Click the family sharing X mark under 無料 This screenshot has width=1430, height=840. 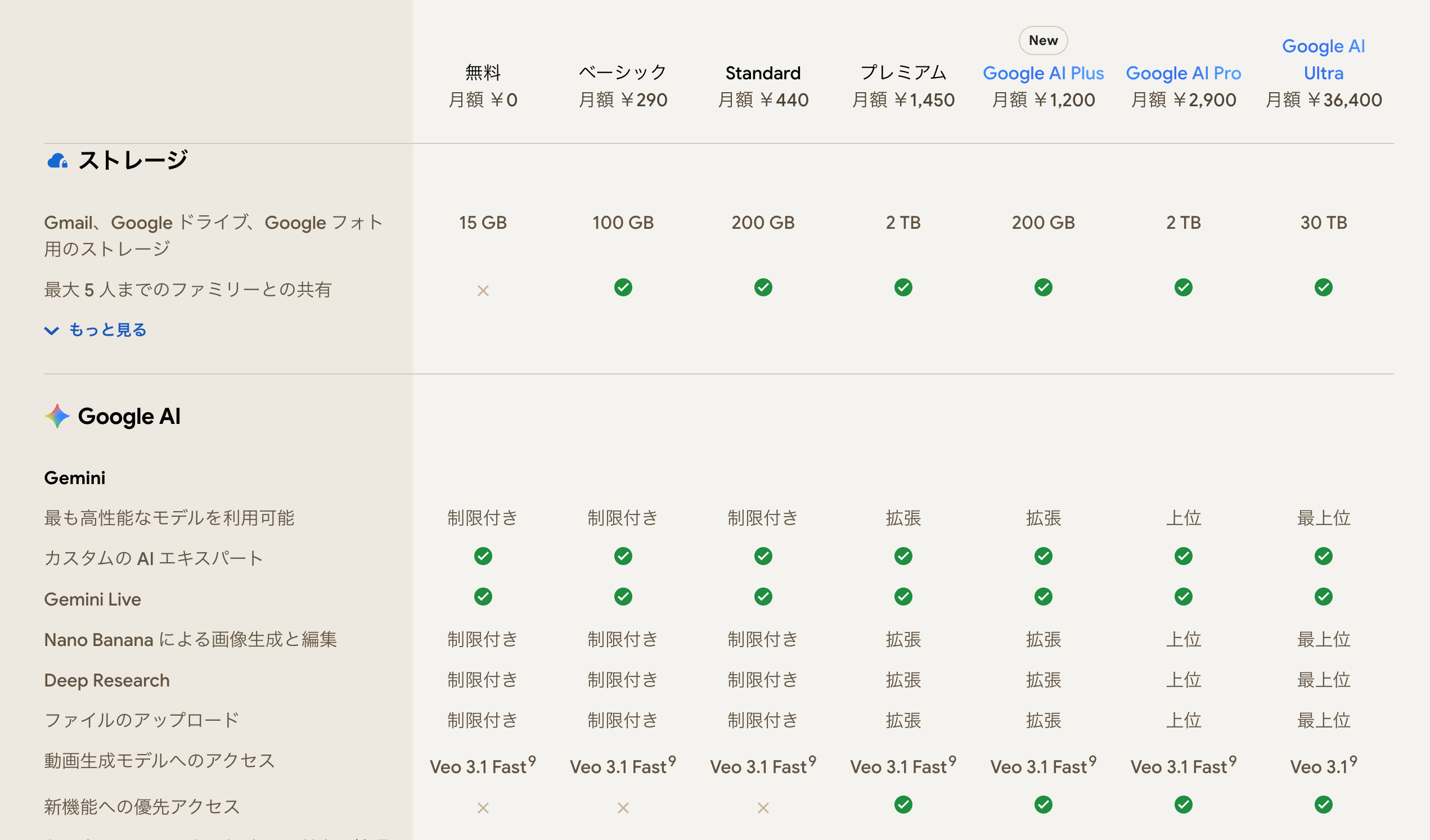483,290
